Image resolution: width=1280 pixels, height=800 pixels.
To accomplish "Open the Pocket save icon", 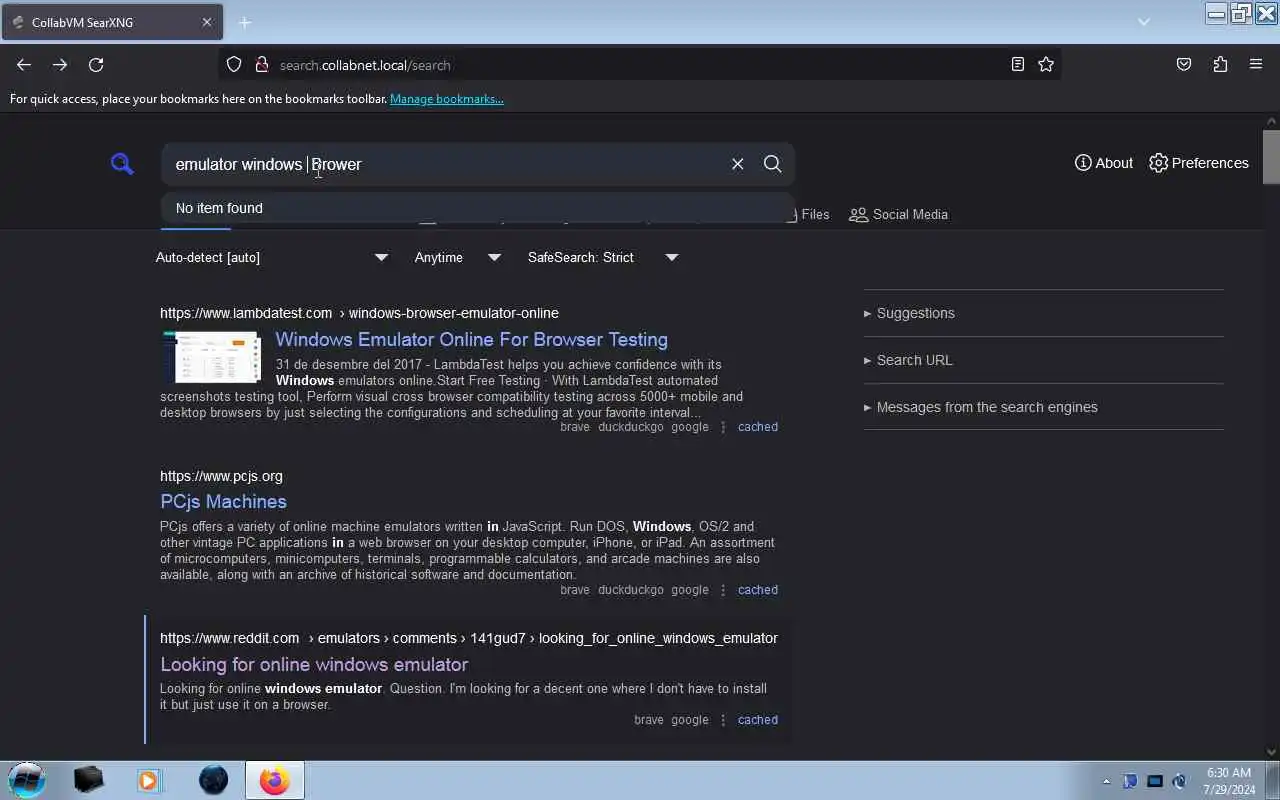I will (1184, 65).
